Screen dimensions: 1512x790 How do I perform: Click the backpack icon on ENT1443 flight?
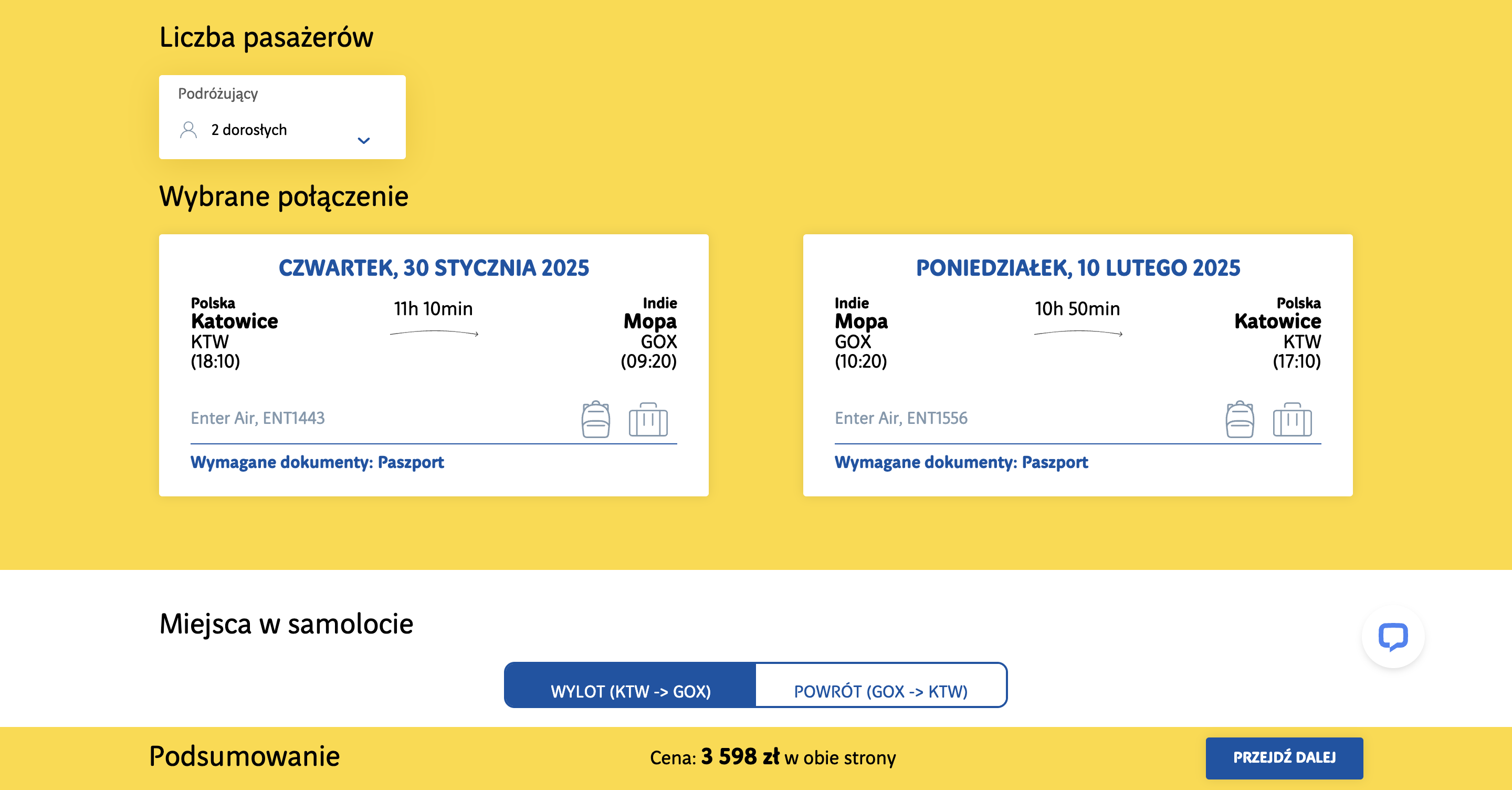(x=595, y=419)
